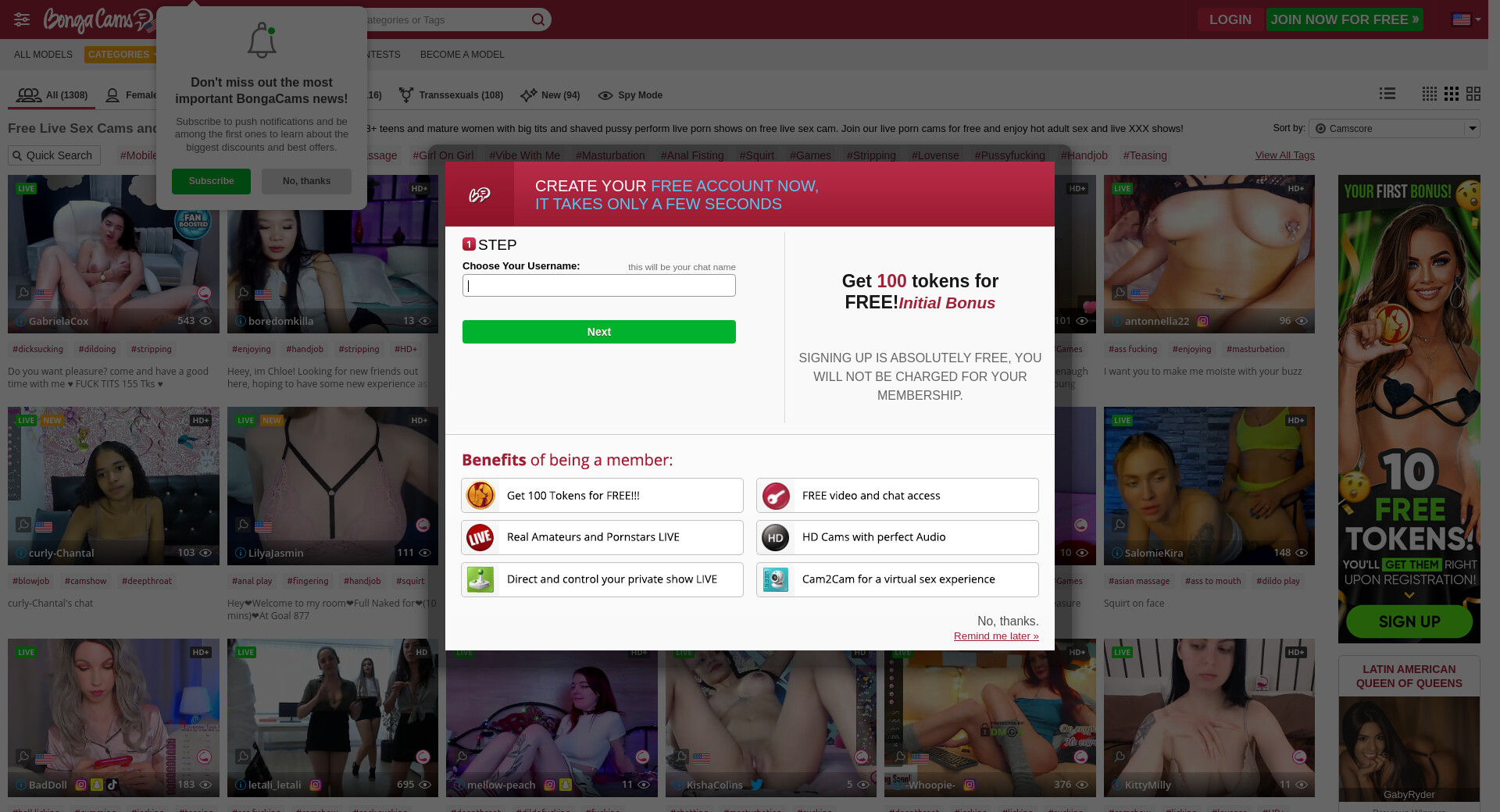Select the #Teasing tag
1500x812 pixels.
(x=1145, y=155)
